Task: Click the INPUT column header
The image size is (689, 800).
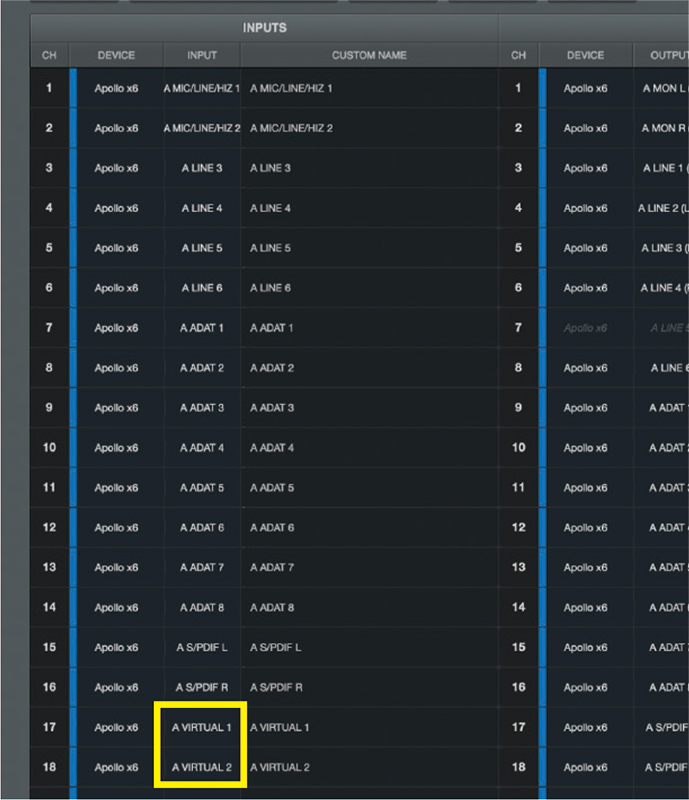Action: click(x=202, y=55)
